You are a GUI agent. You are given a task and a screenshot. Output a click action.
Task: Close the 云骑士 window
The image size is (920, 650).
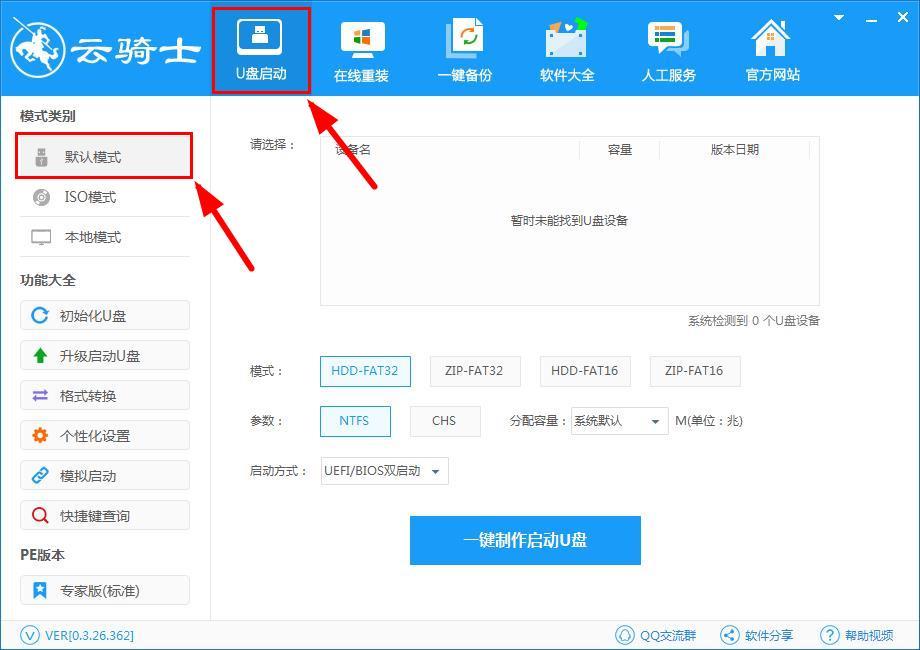coord(903,18)
